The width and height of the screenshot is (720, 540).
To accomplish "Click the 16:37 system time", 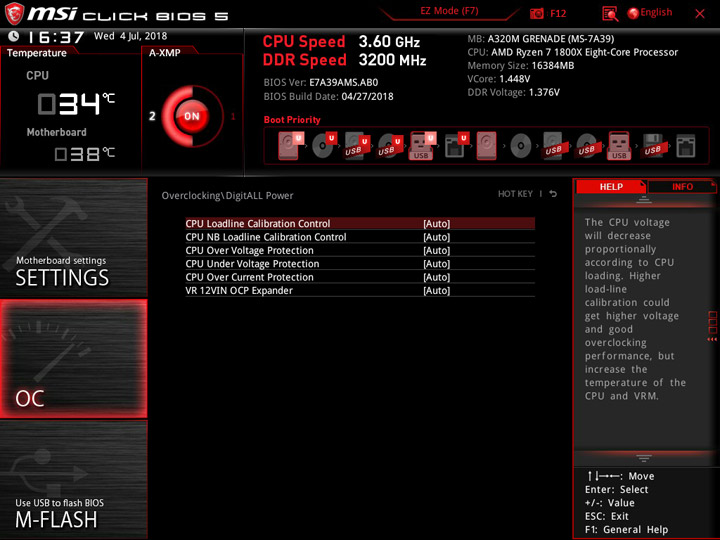I will point(56,37).
